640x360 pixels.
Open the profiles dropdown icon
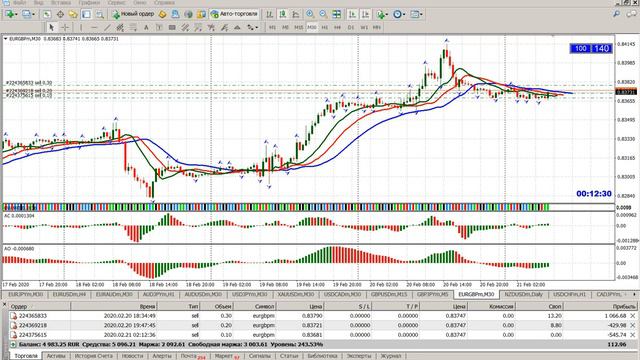click(28, 14)
